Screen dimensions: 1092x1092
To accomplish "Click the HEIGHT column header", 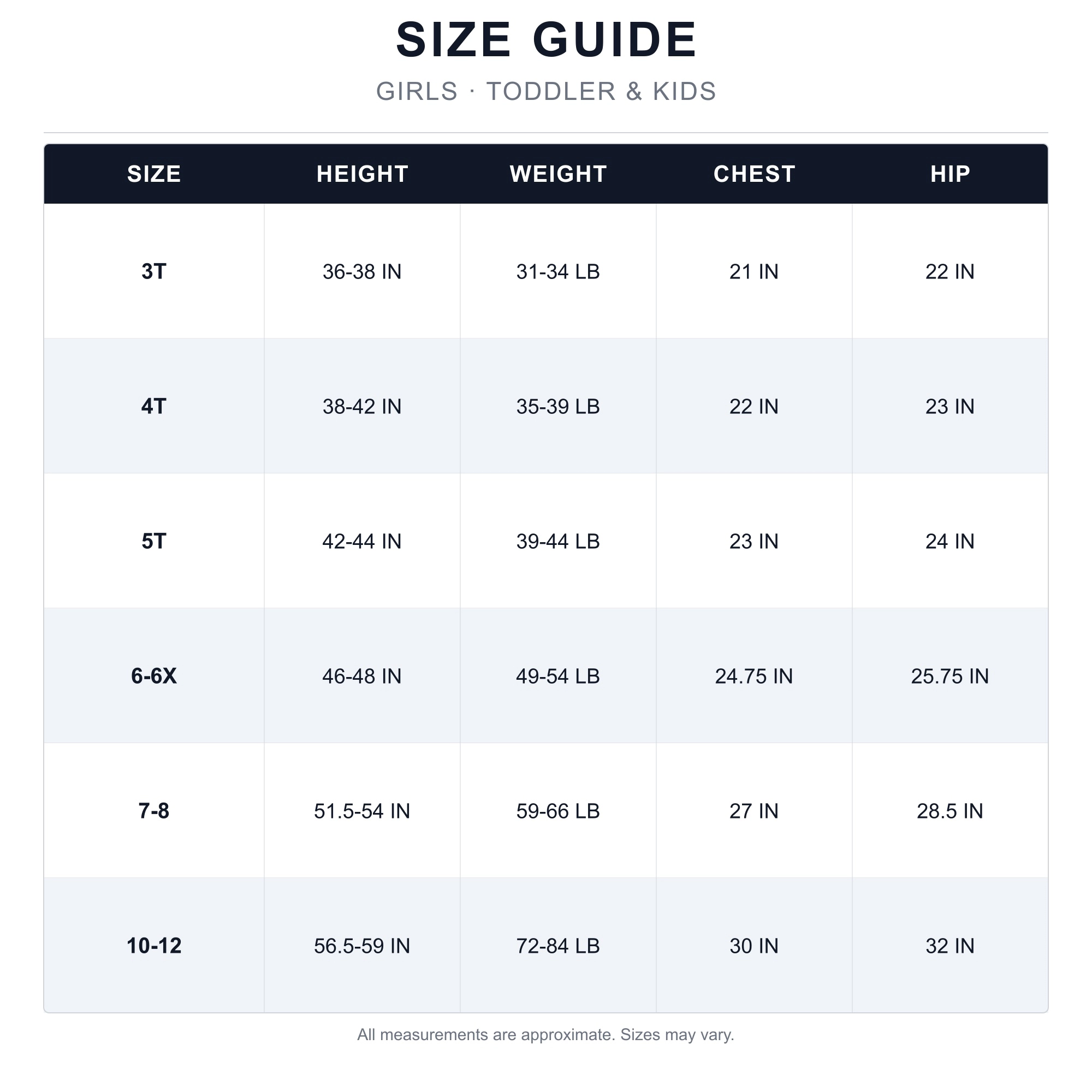I will click(x=363, y=174).
